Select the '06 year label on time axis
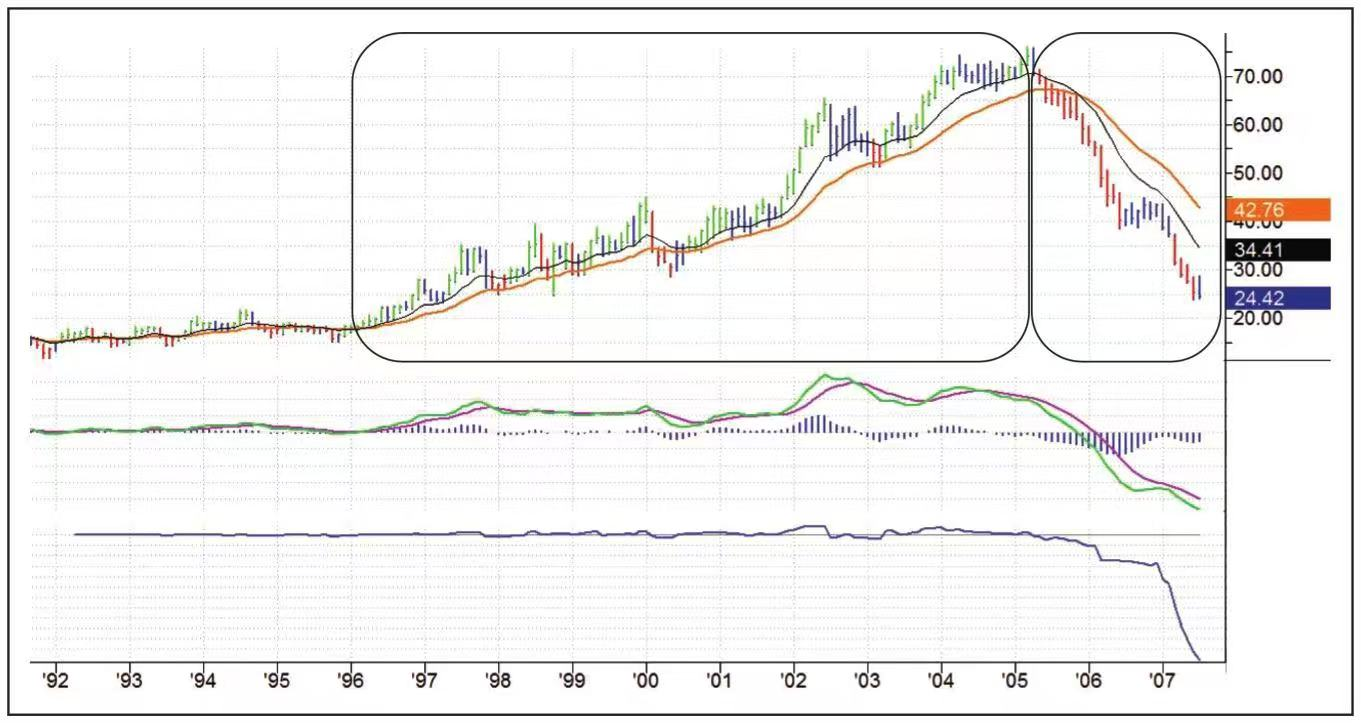The image size is (1361, 723). 1089,682
